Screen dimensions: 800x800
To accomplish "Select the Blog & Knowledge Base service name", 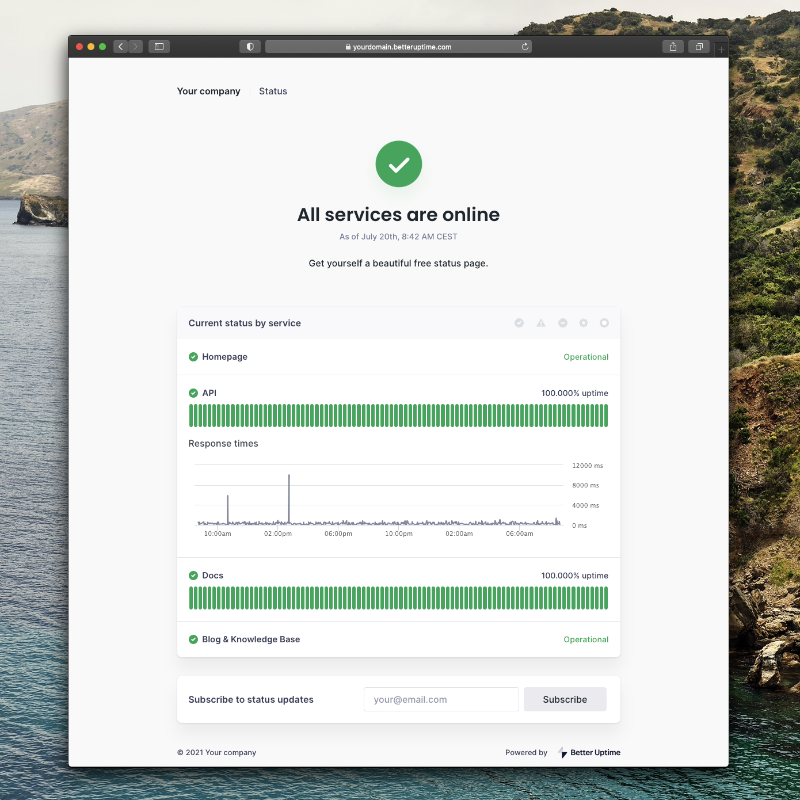I will [251, 639].
